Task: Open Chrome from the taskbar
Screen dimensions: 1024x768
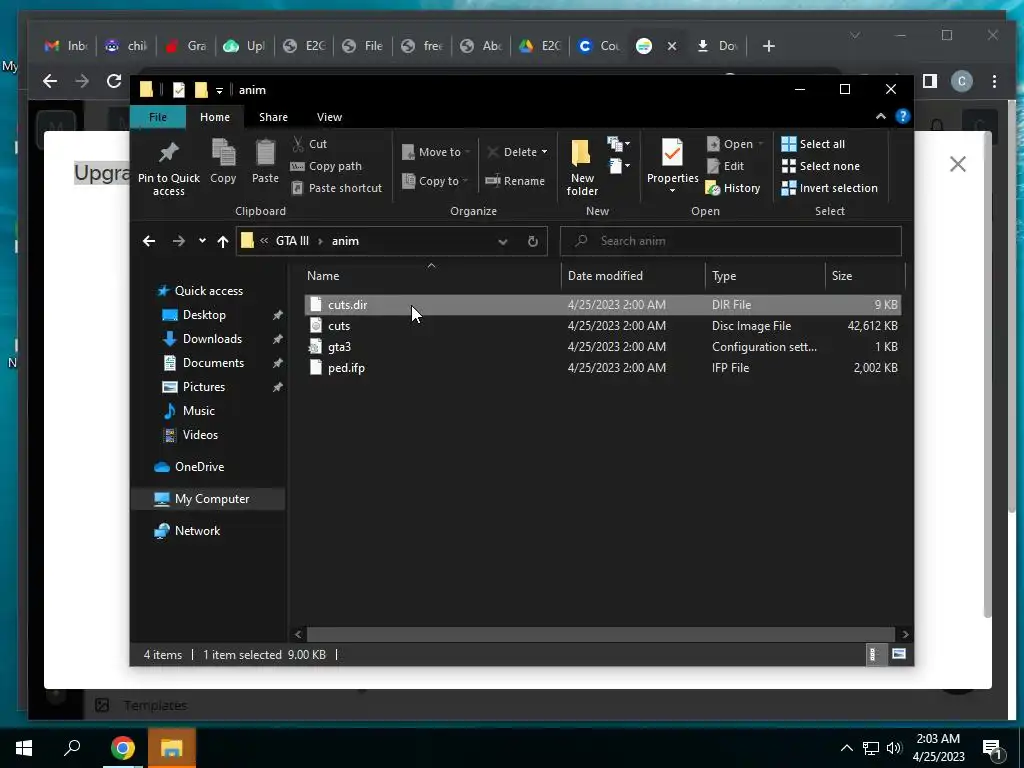Action: [122, 748]
